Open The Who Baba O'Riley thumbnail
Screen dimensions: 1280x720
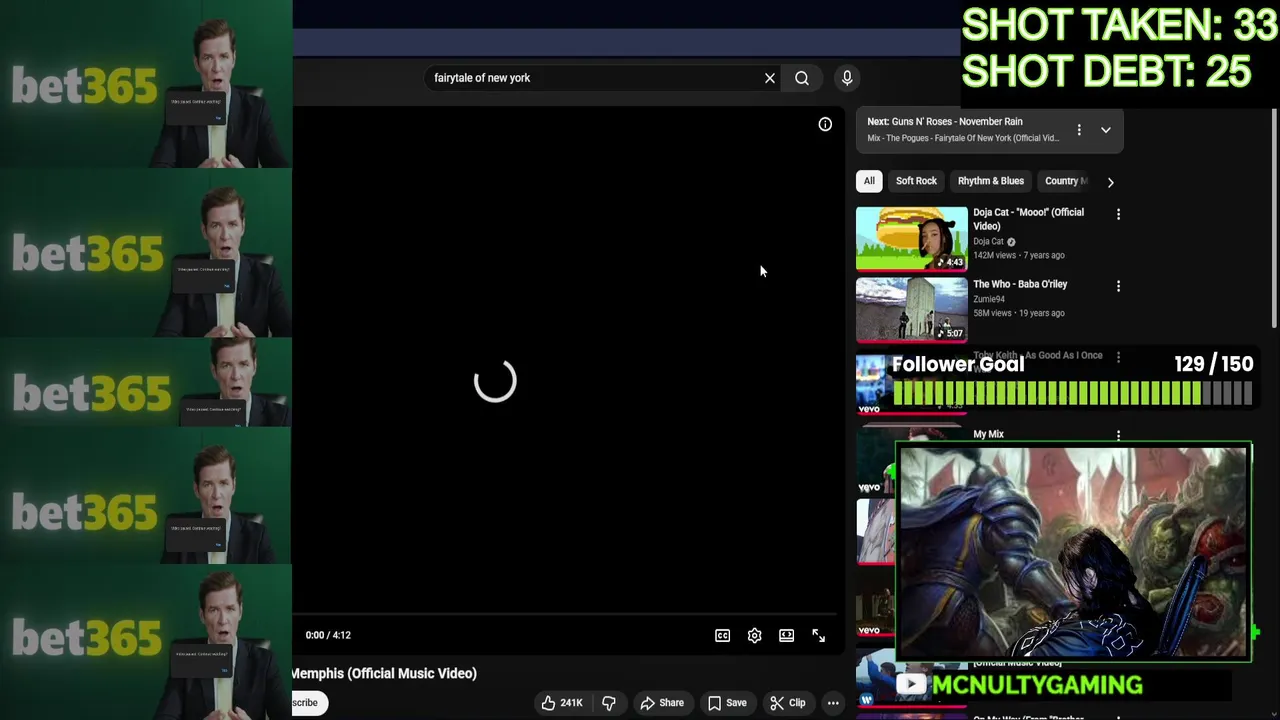(x=912, y=310)
